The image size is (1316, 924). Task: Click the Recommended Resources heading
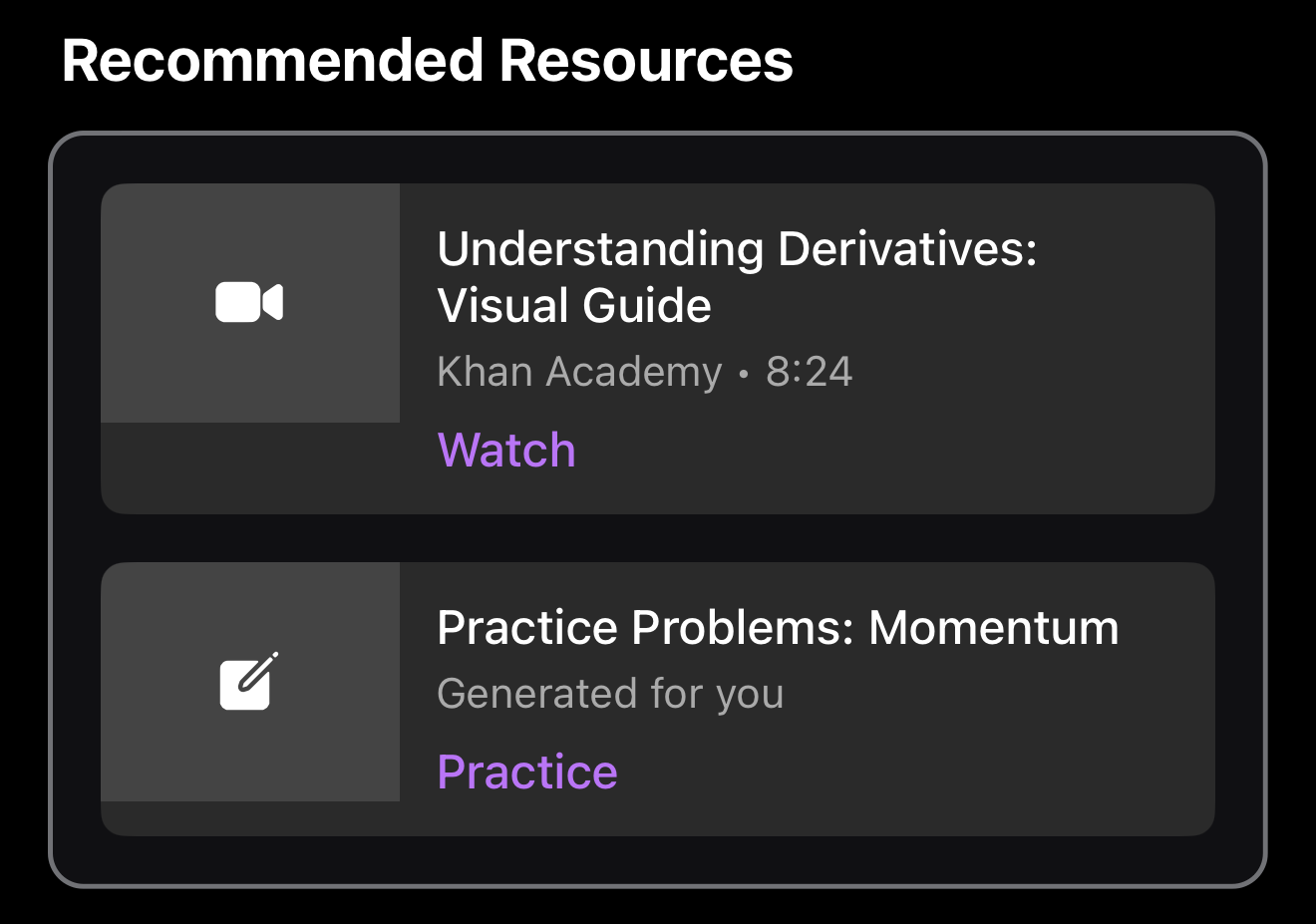pyautogui.click(x=427, y=60)
